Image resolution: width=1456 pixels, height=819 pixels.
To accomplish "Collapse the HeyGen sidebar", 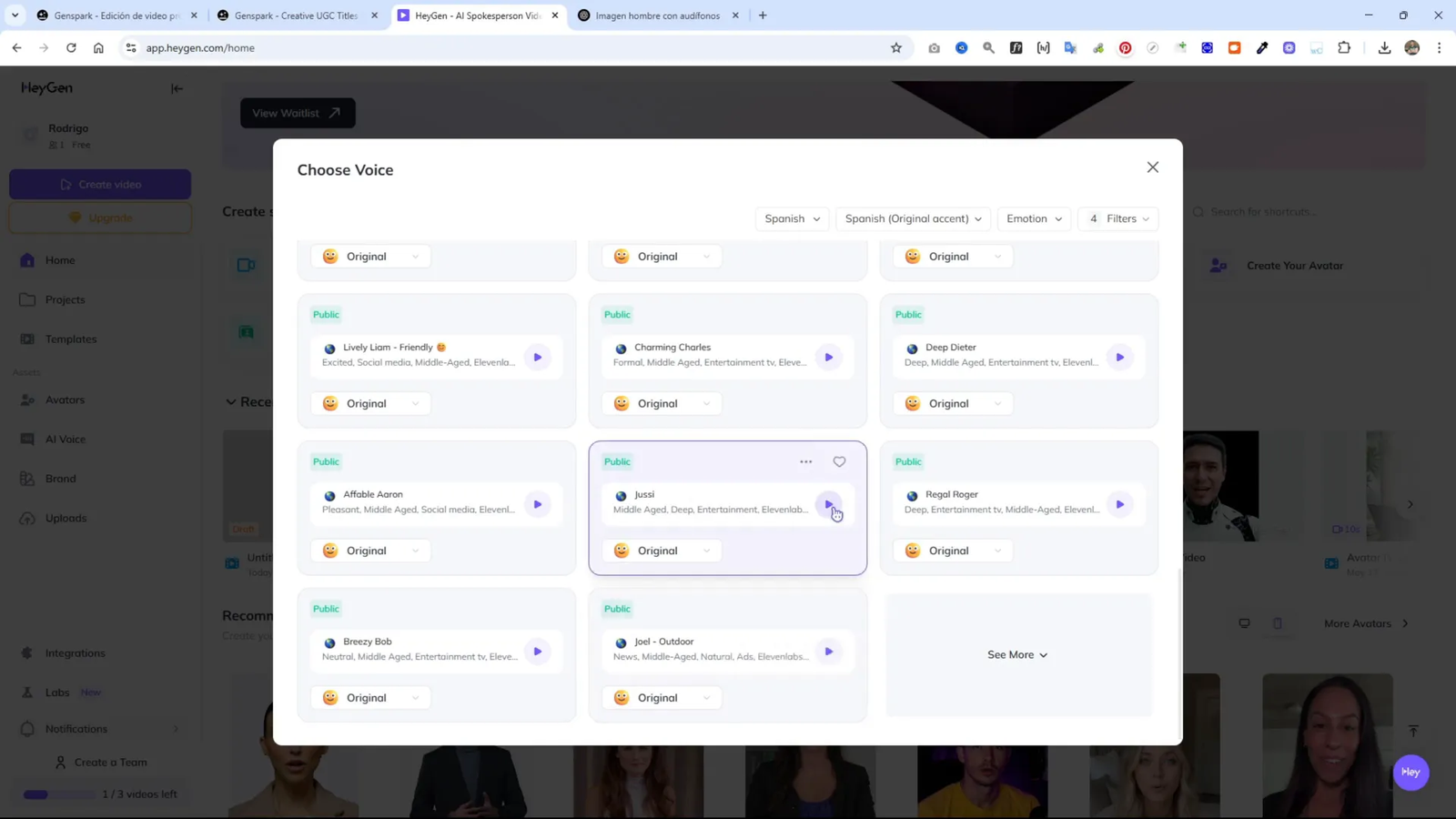I will [x=177, y=88].
